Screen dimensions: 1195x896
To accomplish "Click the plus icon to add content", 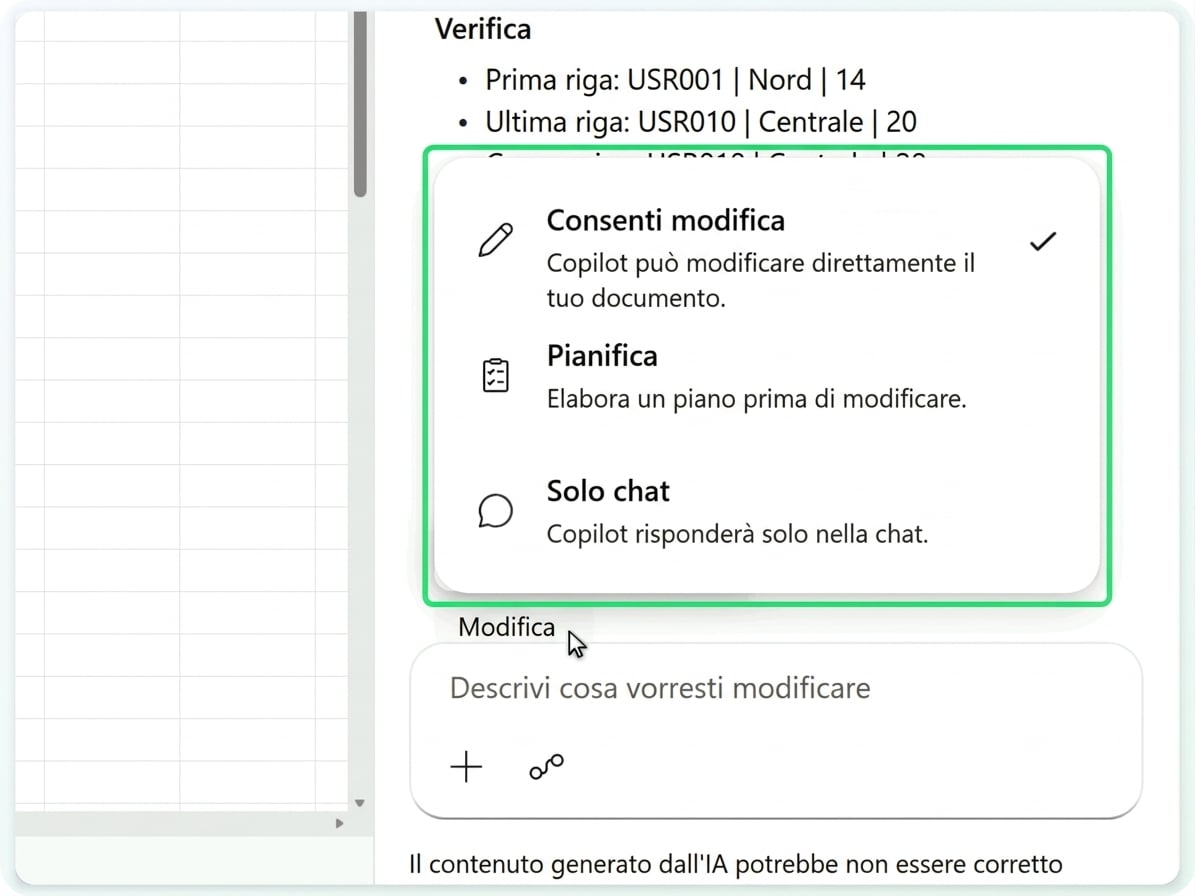I will coord(466,766).
